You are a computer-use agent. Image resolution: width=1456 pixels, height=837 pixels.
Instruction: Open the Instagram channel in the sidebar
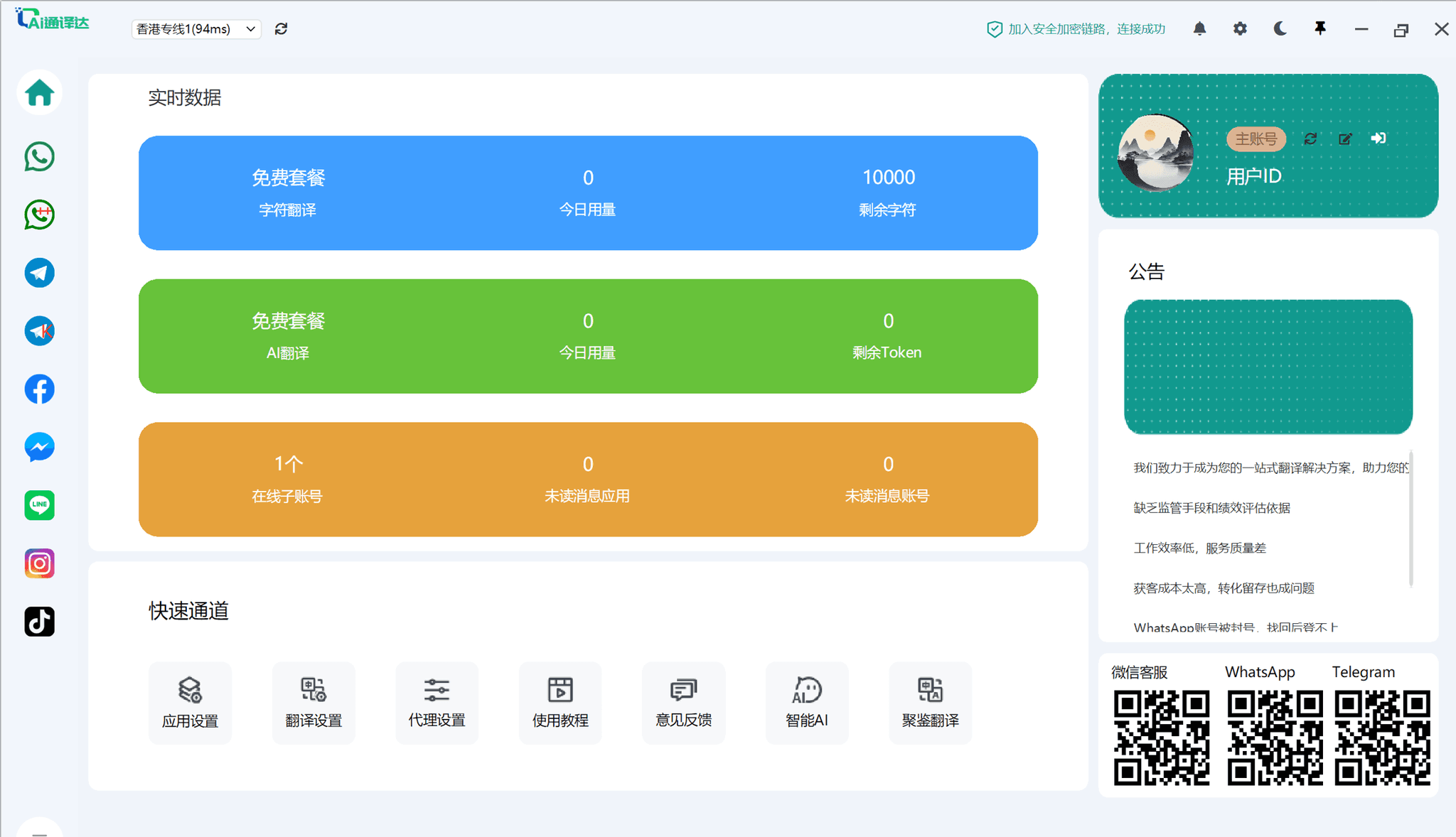click(x=39, y=563)
